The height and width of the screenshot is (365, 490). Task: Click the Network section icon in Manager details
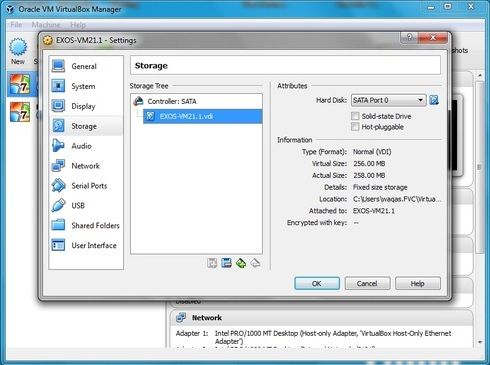coord(181,317)
